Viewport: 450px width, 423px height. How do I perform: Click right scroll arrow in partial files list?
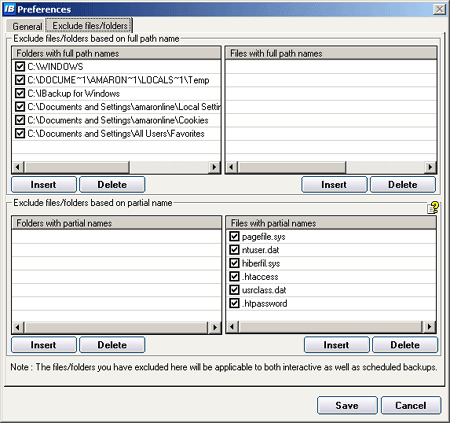click(430, 327)
